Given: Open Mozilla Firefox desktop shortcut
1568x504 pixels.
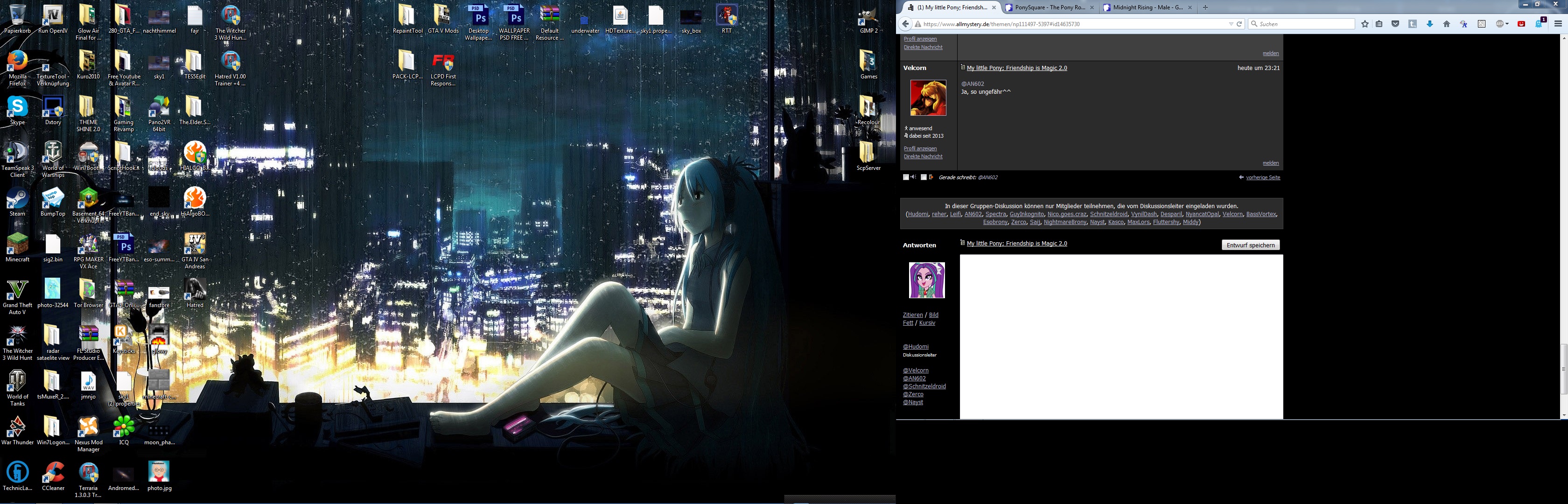Looking at the screenshot, I should pos(17,68).
